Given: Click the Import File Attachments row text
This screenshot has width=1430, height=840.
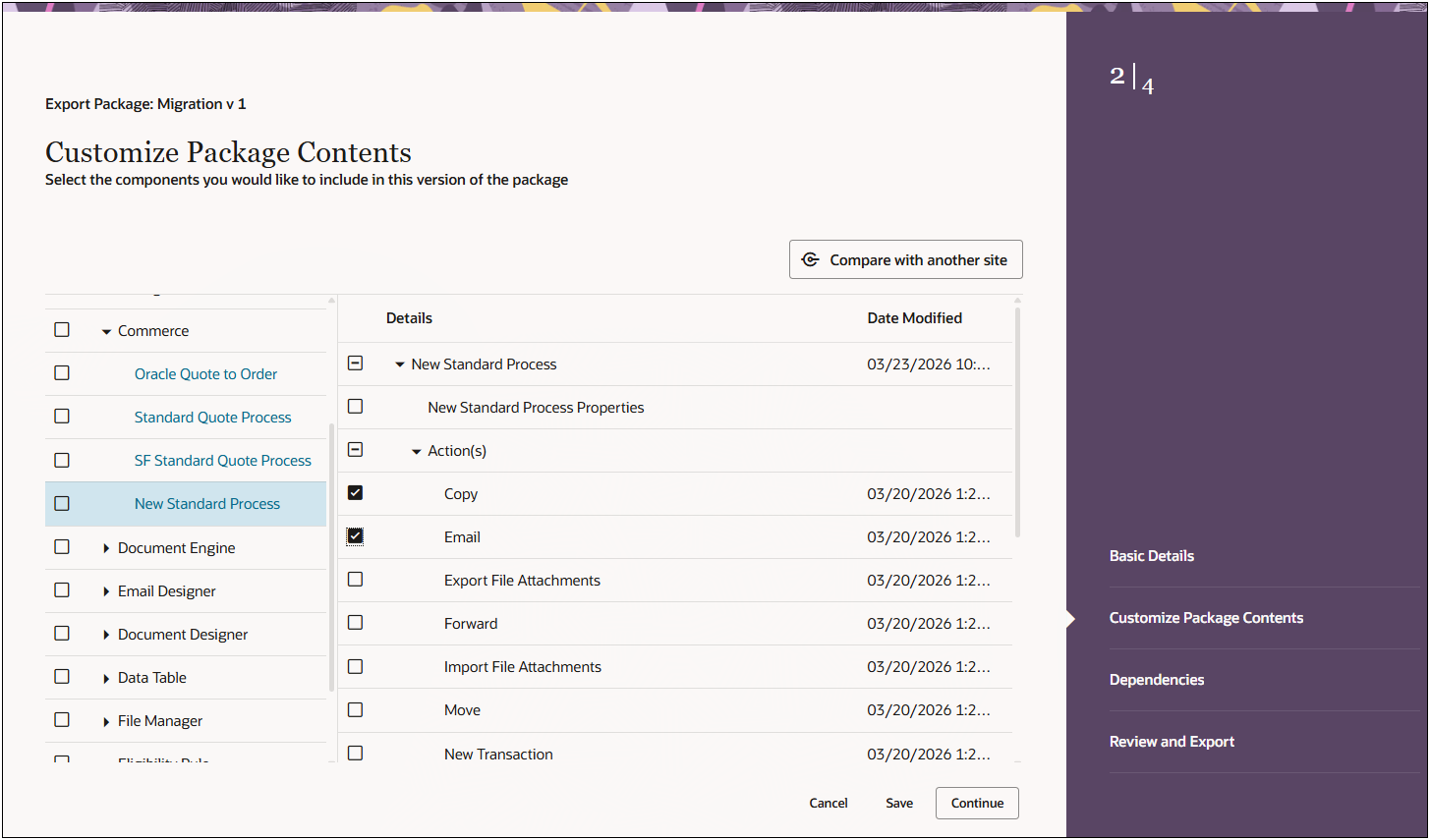Looking at the screenshot, I should [x=523, y=666].
